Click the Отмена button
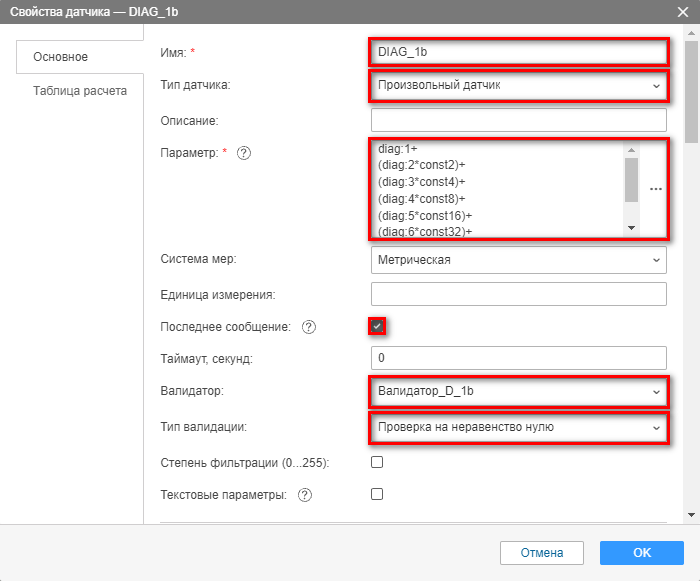 coord(542,552)
